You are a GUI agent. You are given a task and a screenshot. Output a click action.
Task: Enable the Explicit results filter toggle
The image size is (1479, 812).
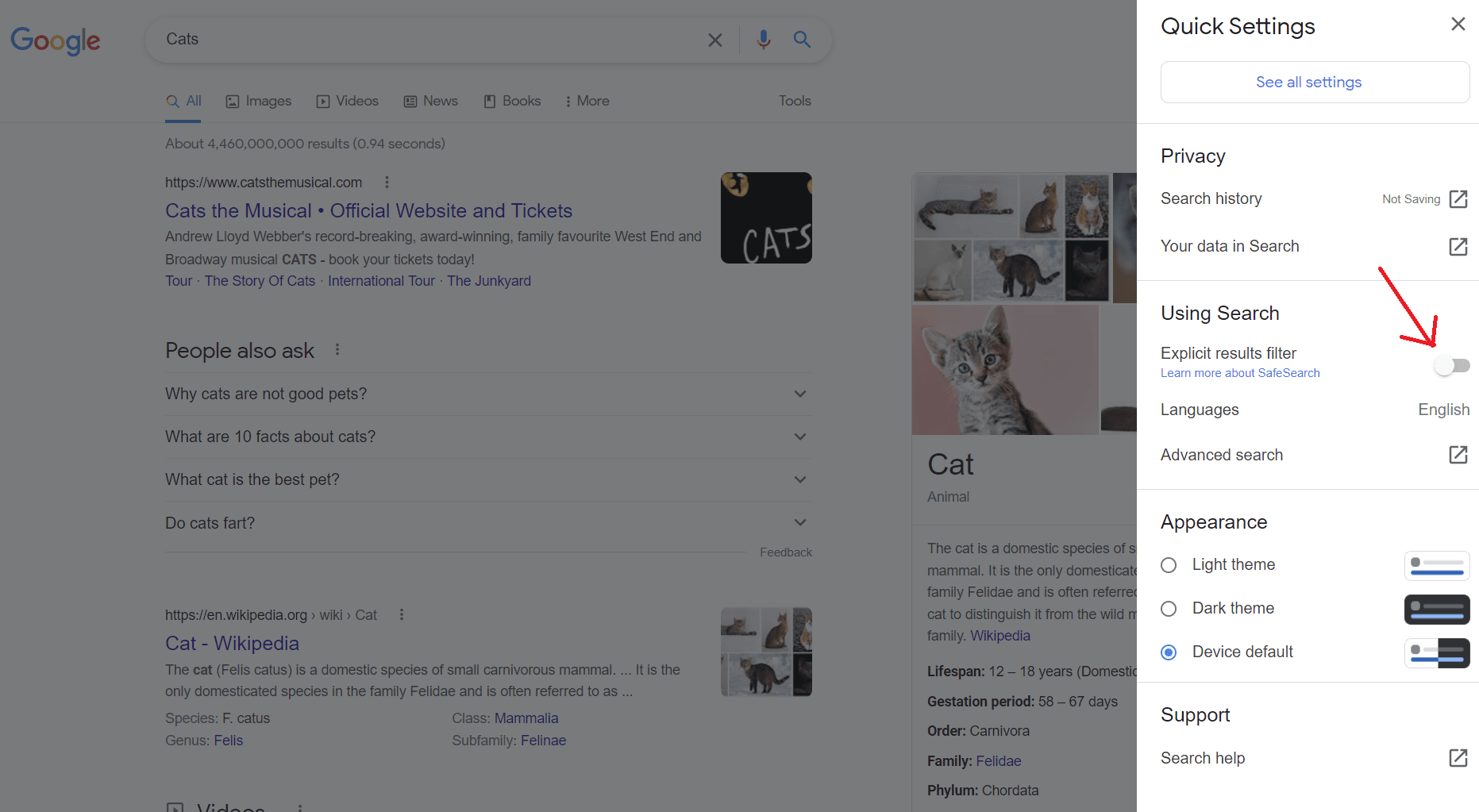(x=1452, y=365)
